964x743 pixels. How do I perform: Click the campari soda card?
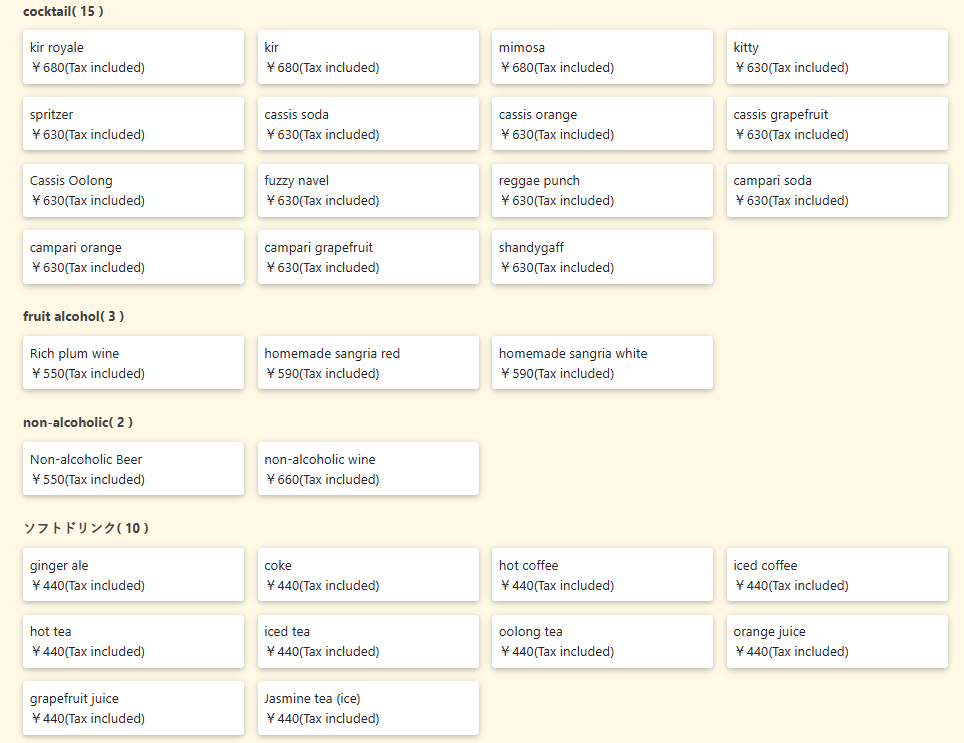pos(836,190)
